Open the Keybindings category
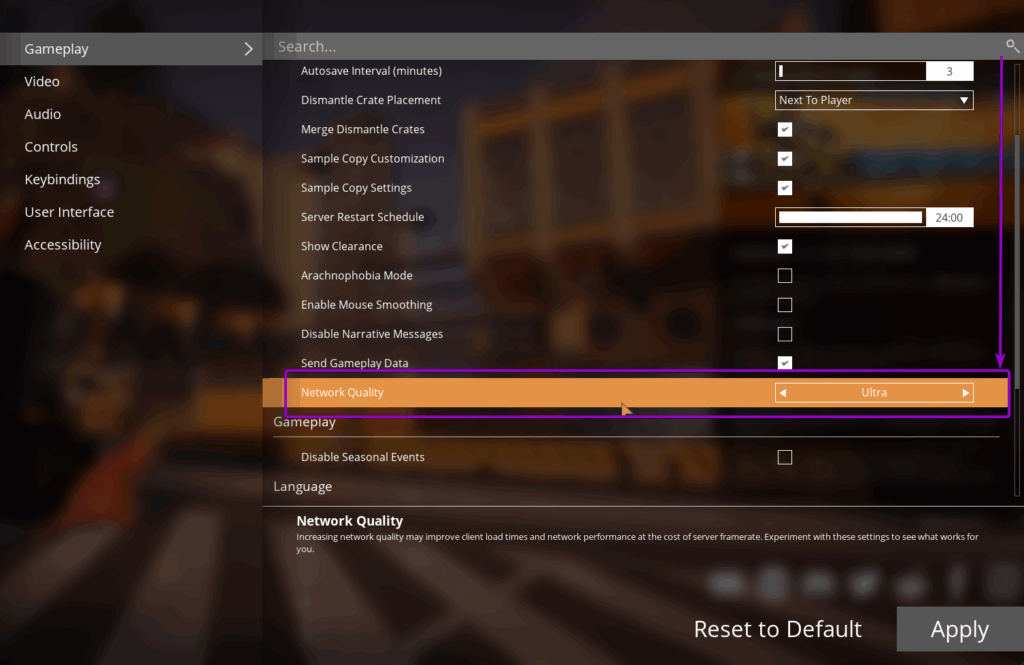This screenshot has width=1024, height=665. point(62,180)
